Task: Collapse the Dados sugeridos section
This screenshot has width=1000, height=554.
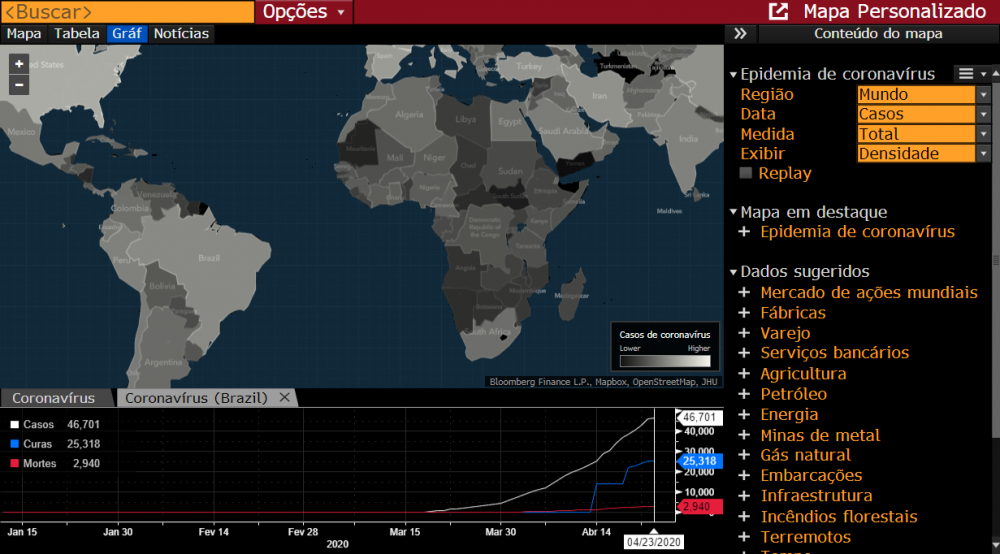Action: pyautogui.click(x=733, y=272)
